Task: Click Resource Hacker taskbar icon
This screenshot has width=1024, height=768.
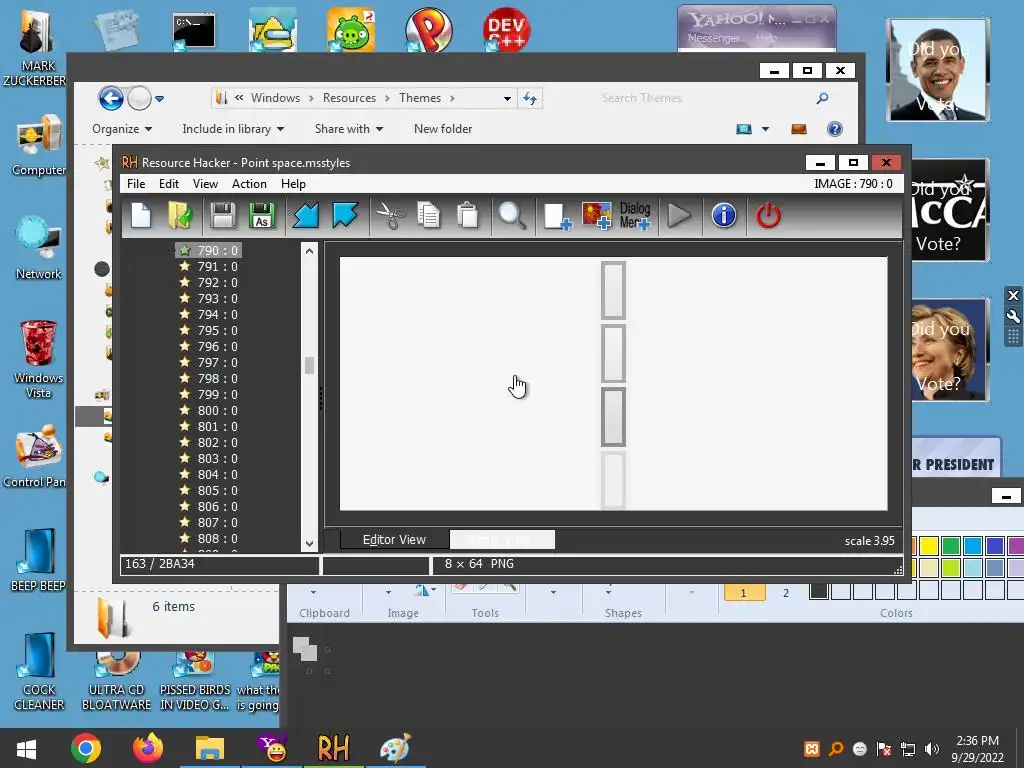Action: (333, 748)
